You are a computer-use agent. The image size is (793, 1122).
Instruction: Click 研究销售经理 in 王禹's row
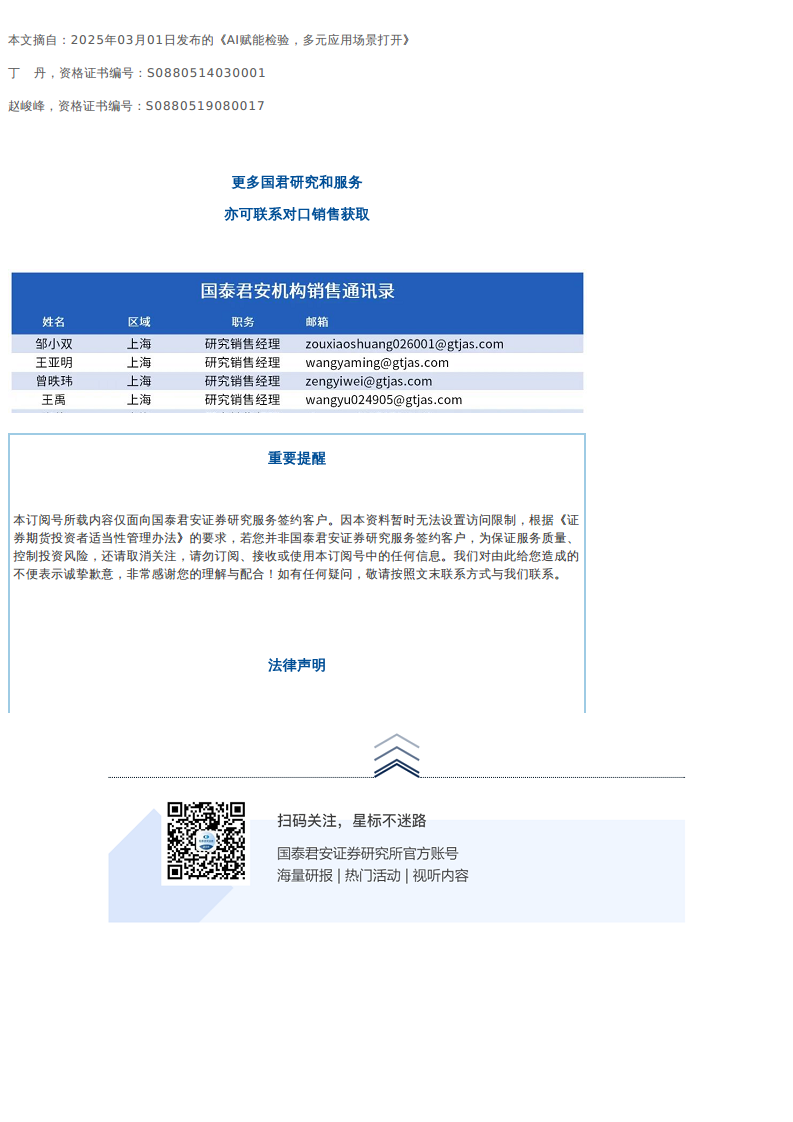[243, 400]
